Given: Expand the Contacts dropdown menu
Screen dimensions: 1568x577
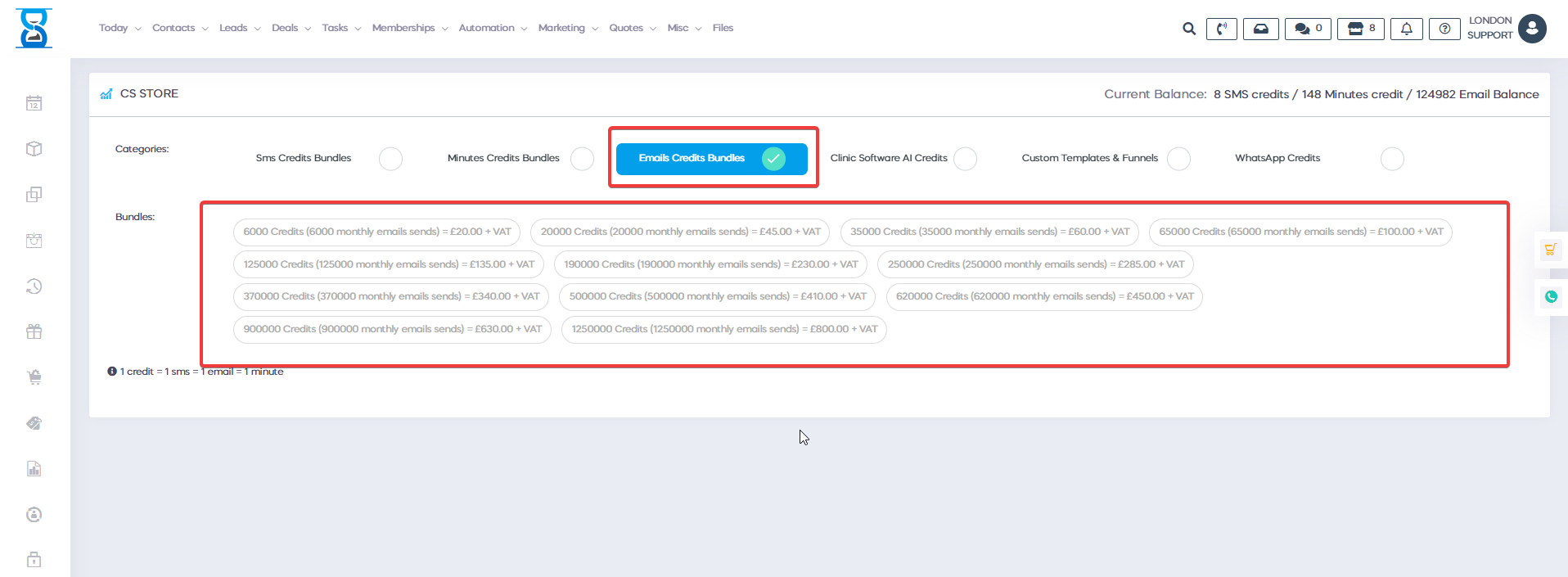Looking at the screenshot, I should click(x=179, y=28).
